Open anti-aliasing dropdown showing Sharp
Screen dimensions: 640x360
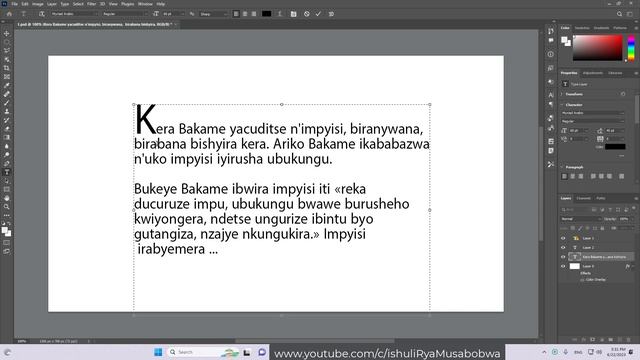pos(213,14)
